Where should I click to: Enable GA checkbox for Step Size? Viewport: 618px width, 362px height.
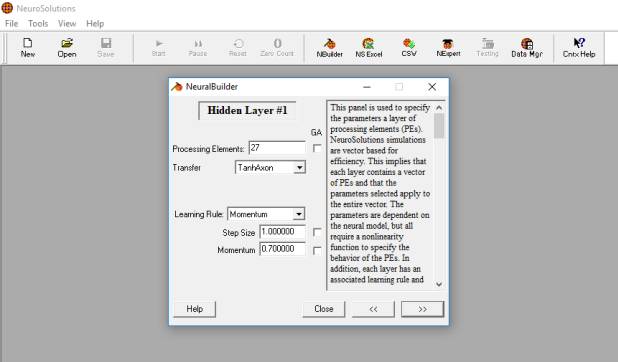click(317, 232)
